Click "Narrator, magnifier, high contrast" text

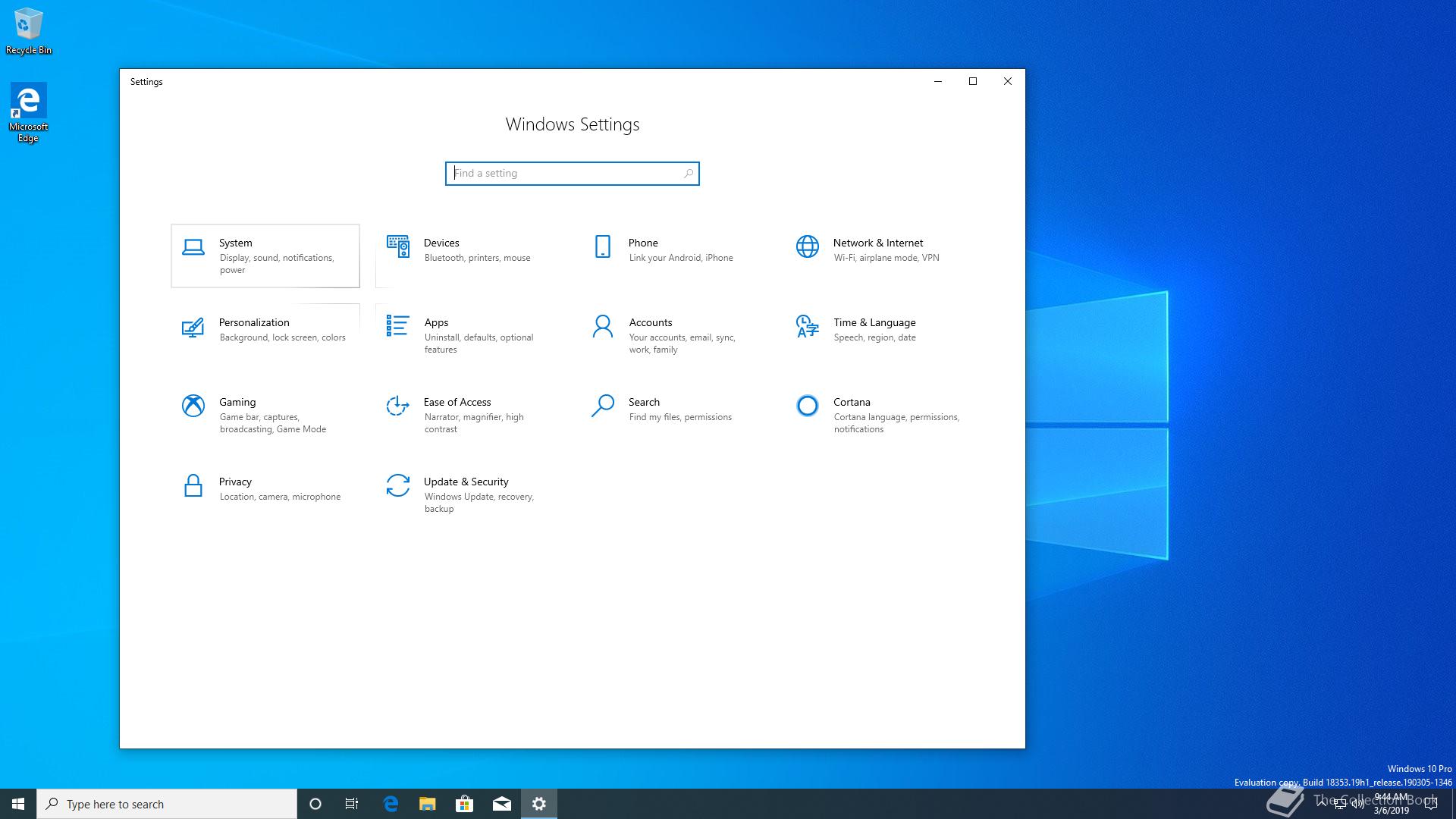click(474, 423)
